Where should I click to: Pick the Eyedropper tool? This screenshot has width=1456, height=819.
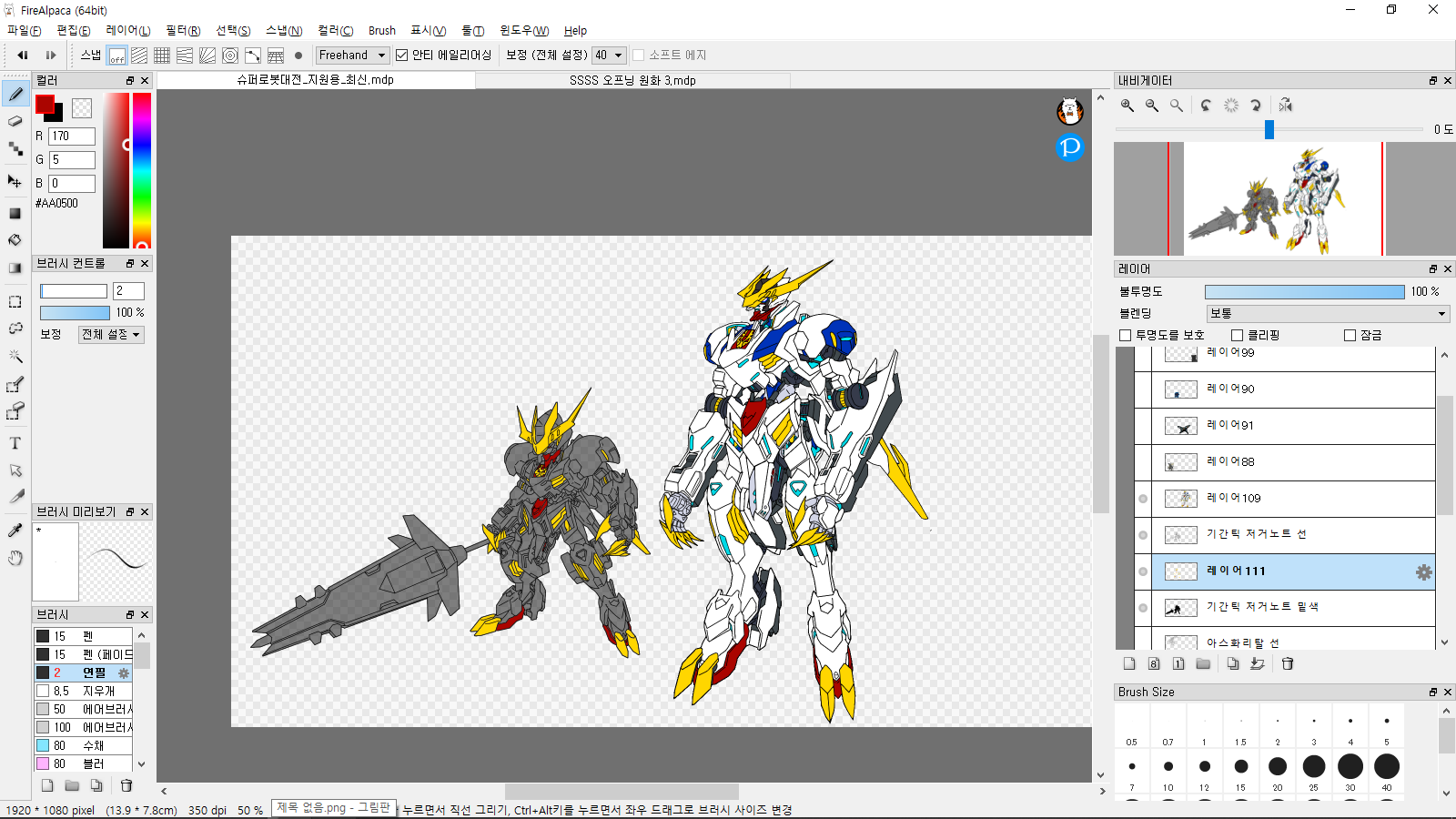(15, 531)
